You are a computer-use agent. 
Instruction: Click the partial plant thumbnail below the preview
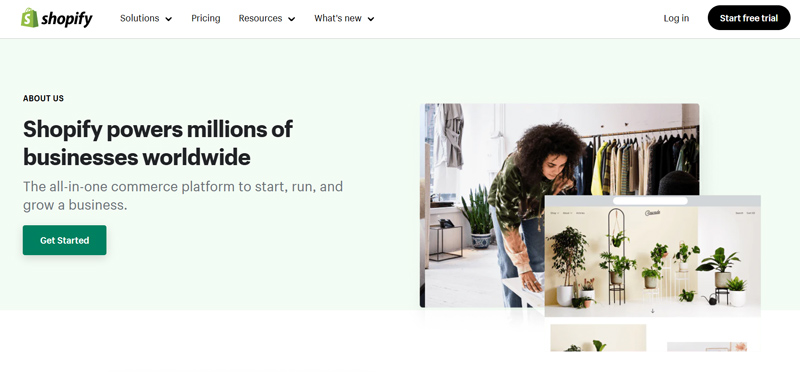(x=598, y=337)
